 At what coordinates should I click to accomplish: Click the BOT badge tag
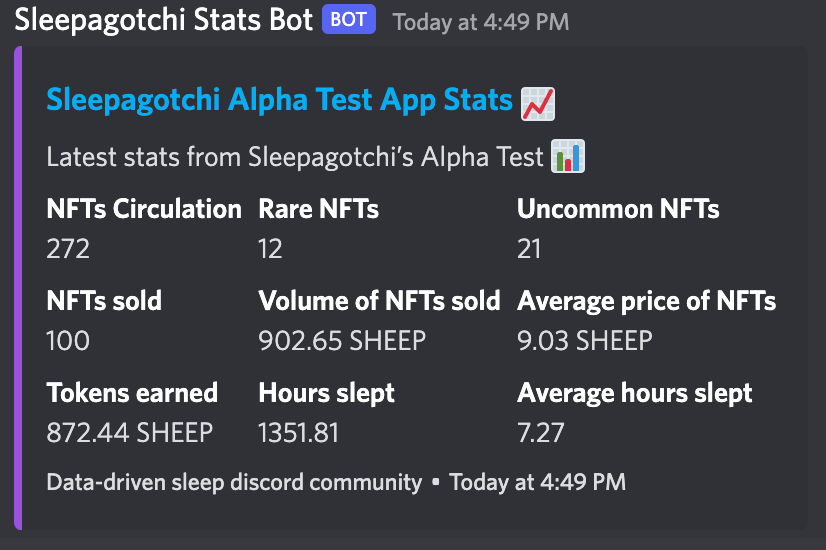pyautogui.click(x=349, y=19)
